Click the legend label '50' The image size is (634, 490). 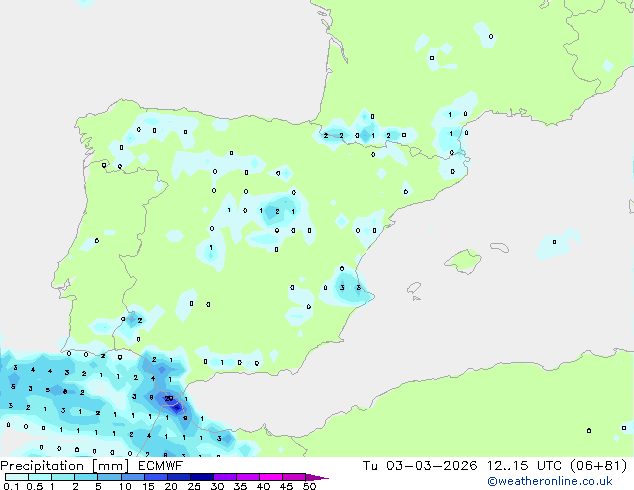[309, 486]
